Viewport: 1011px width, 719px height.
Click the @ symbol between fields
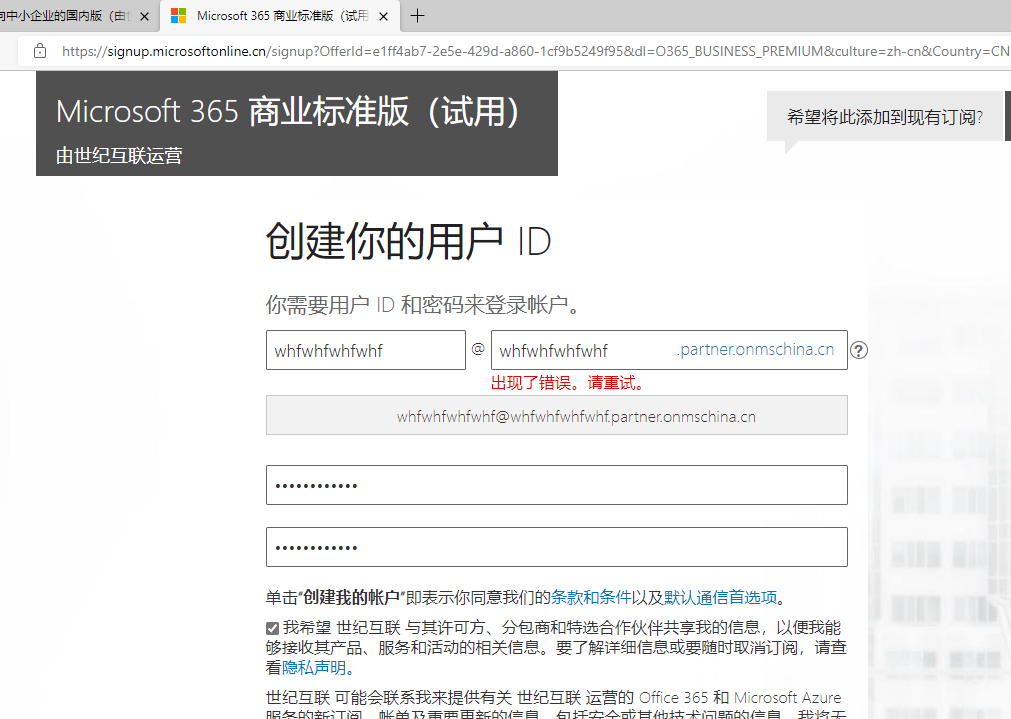click(x=478, y=349)
